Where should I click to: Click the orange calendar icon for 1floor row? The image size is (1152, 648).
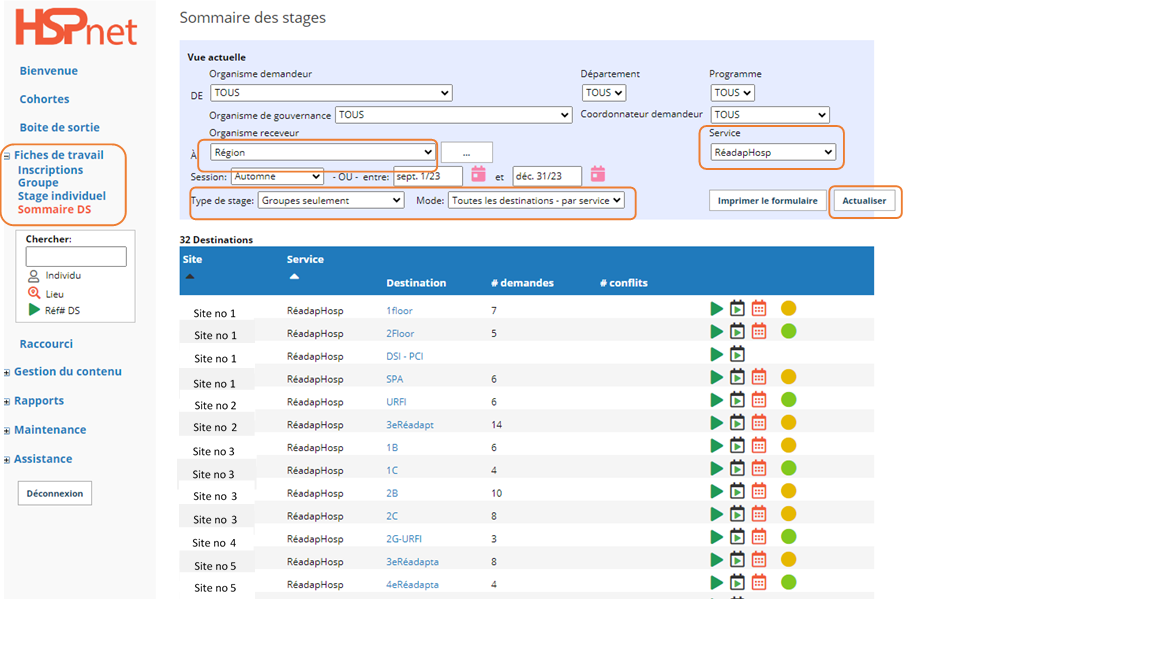point(759,309)
